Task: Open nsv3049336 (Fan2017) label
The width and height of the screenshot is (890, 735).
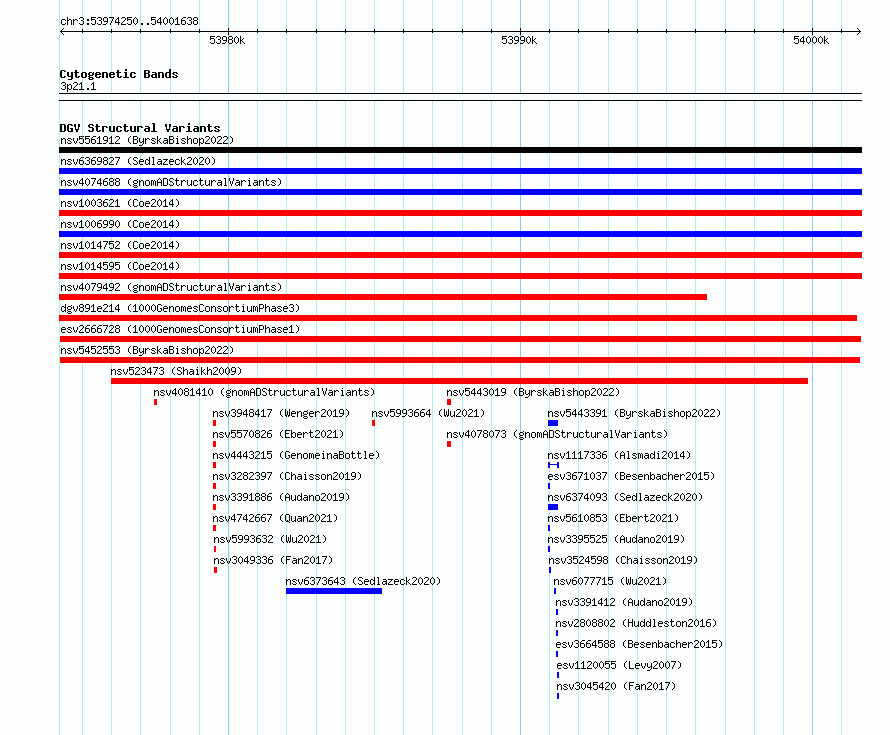Action: coord(273,560)
